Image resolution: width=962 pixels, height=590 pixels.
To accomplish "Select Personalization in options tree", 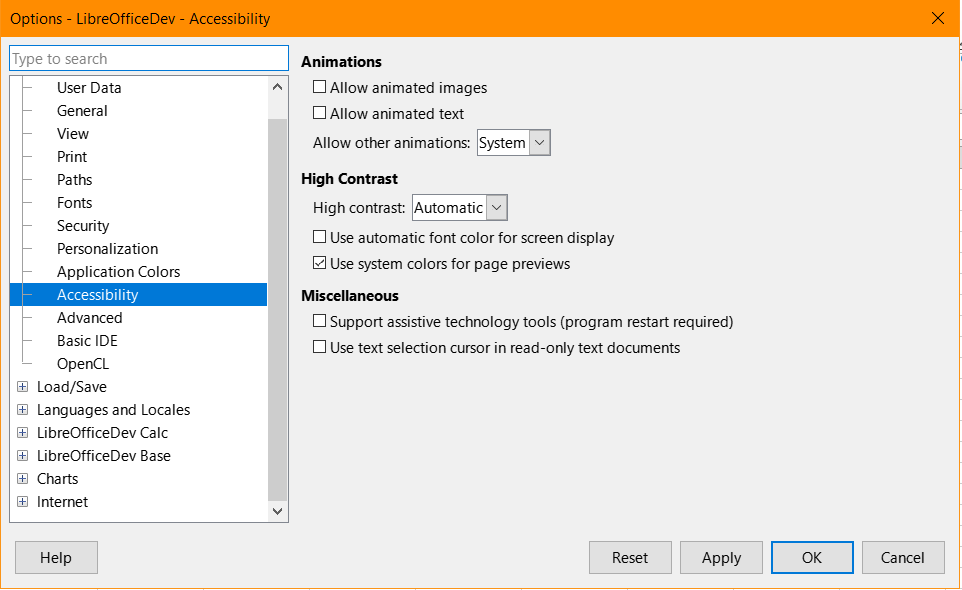I will point(107,249).
